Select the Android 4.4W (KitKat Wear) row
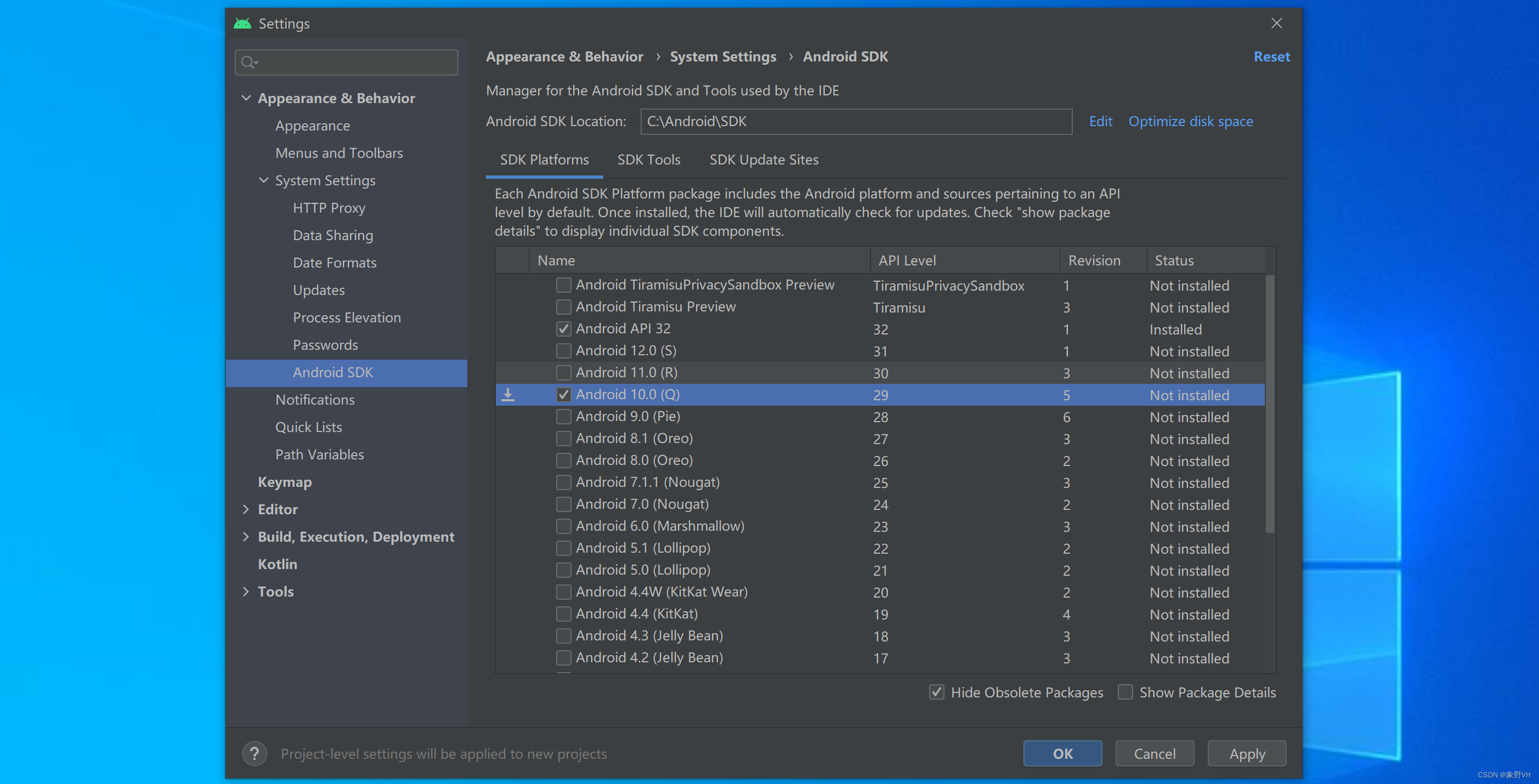The image size is (1539, 784). pos(880,592)
